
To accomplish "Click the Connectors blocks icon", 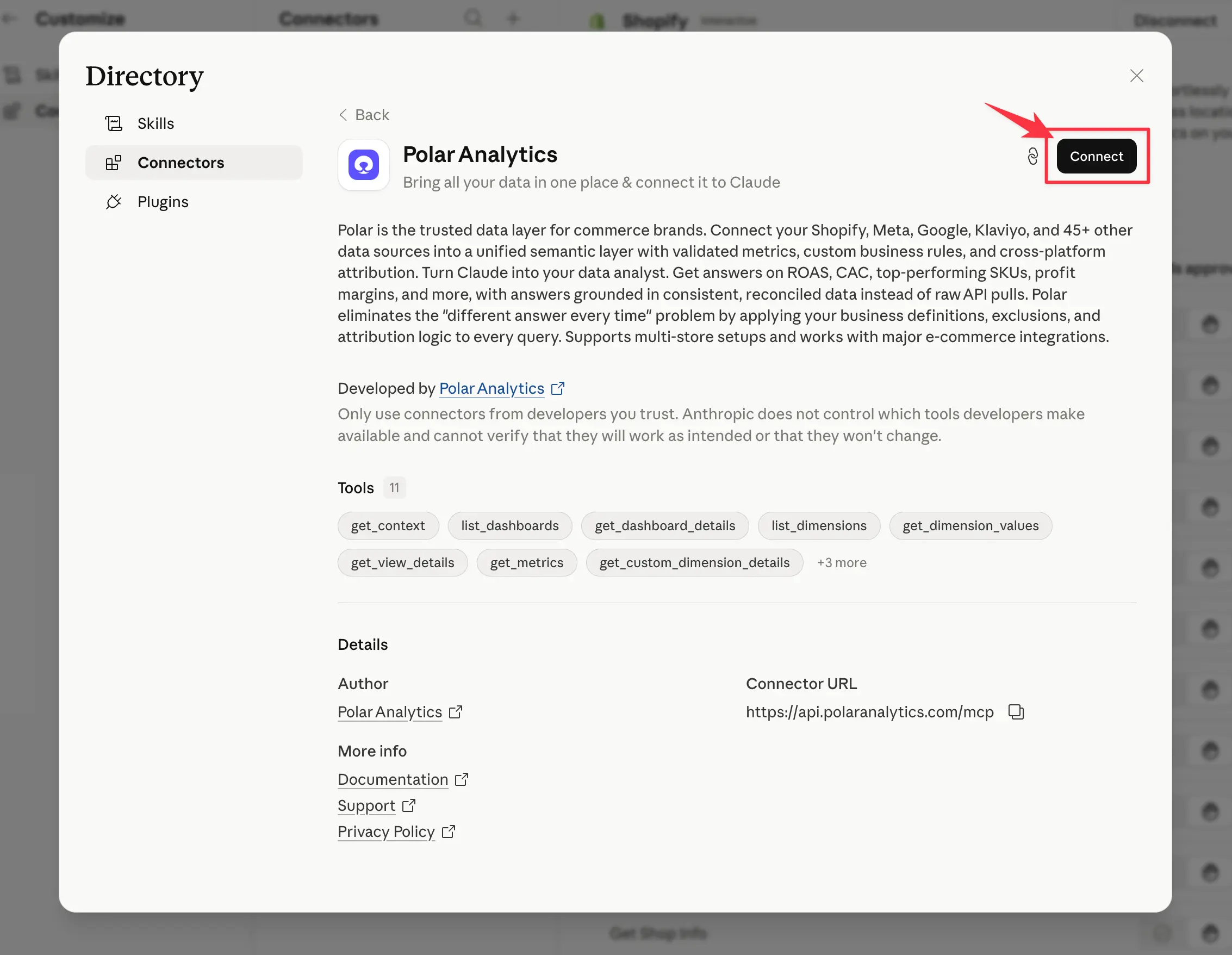I will pos(114,163).
